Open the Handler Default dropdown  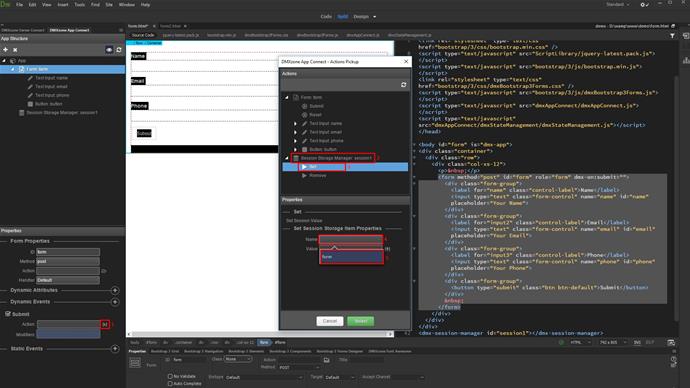coord(68,280)
